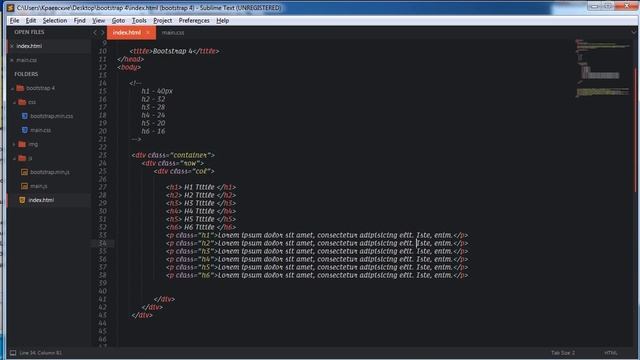
Task: Click the bootstrap 4 folder icon
Action: coord(20,88)
